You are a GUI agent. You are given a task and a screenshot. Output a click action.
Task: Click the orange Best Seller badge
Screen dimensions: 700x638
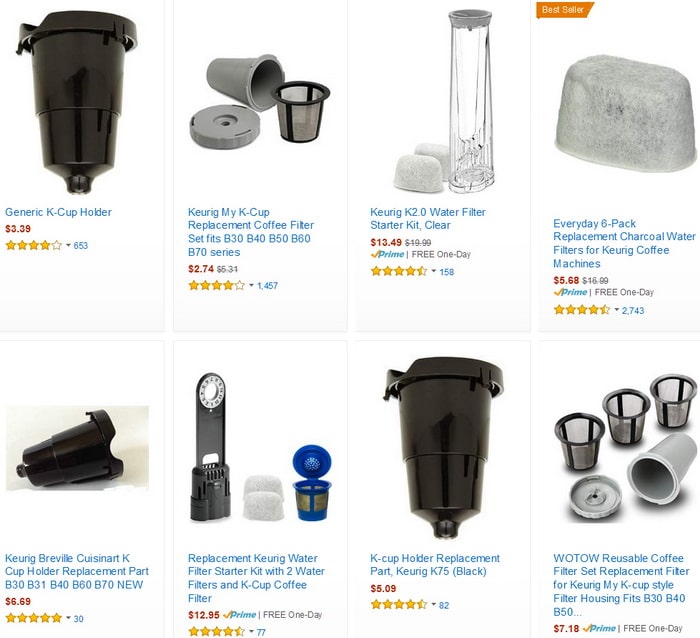(563, 10)
